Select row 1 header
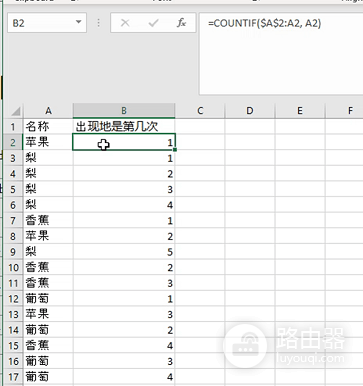The width and height of the screenshot is (363, 386). [x=13, y=127]
